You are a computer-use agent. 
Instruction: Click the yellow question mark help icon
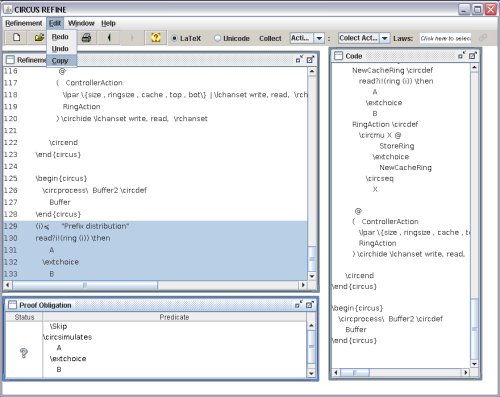pyautogui.click(x=156, y=38)
